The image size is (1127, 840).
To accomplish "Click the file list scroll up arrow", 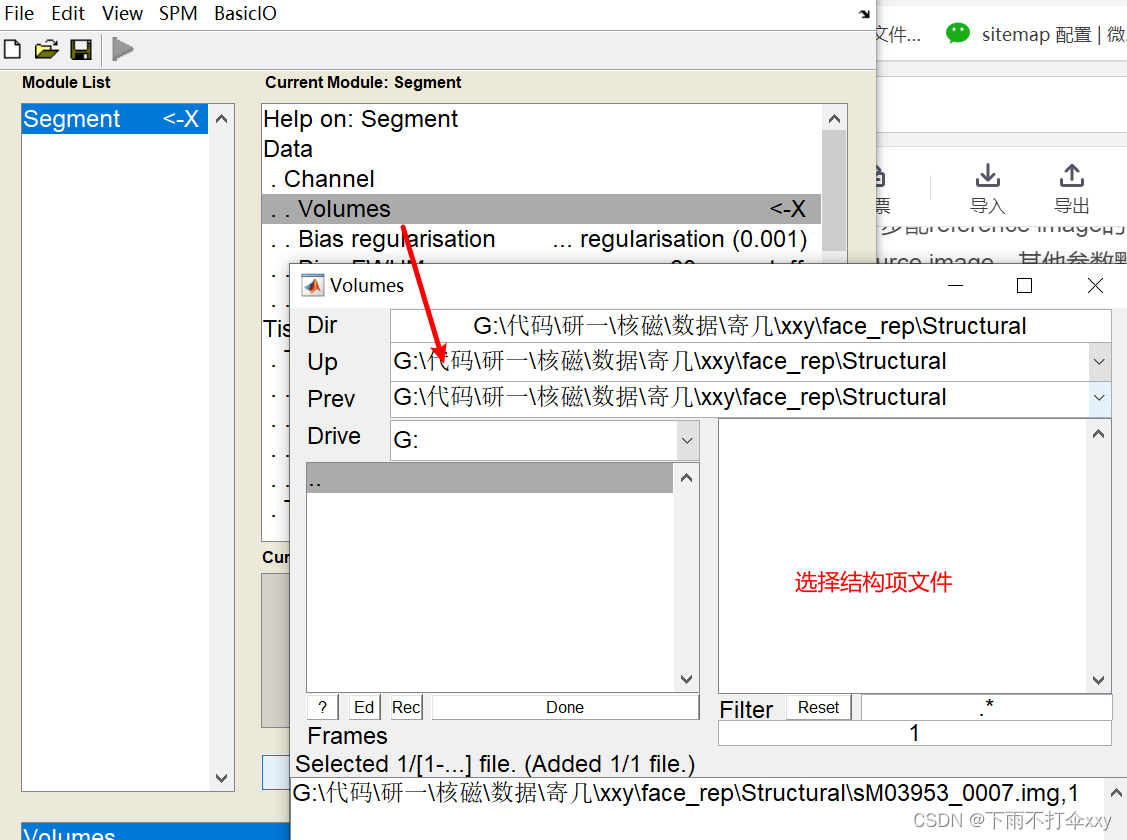I will pyautogui.click(x=1098, y=434).
